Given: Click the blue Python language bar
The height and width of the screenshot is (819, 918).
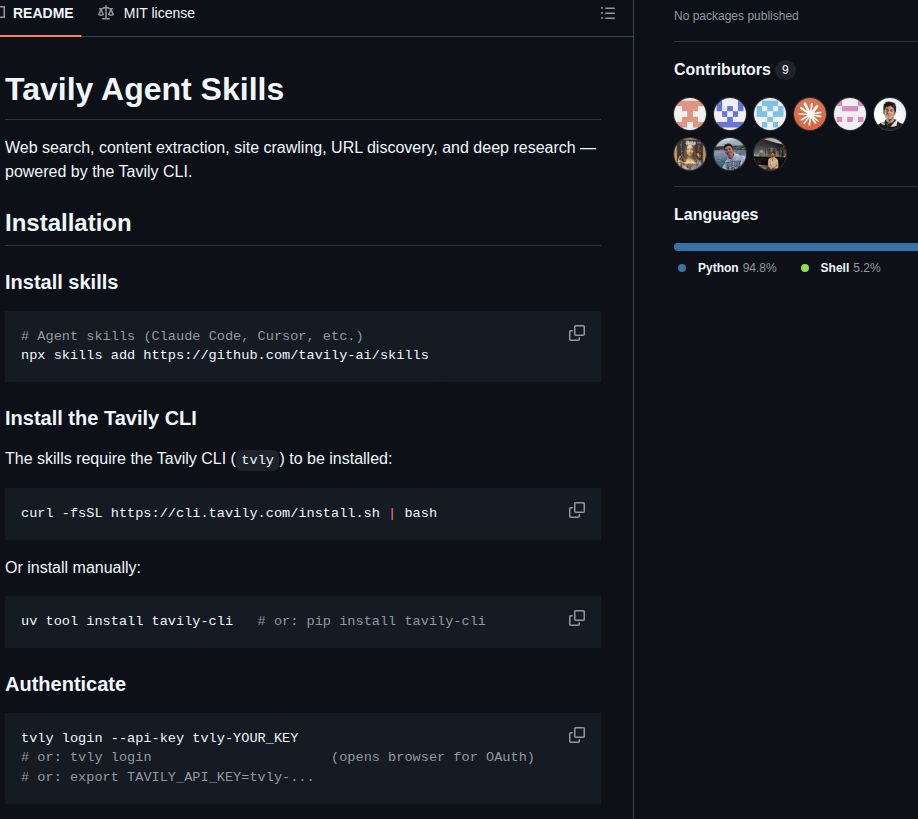Looking at the screenshot, I should pos(795,247).
